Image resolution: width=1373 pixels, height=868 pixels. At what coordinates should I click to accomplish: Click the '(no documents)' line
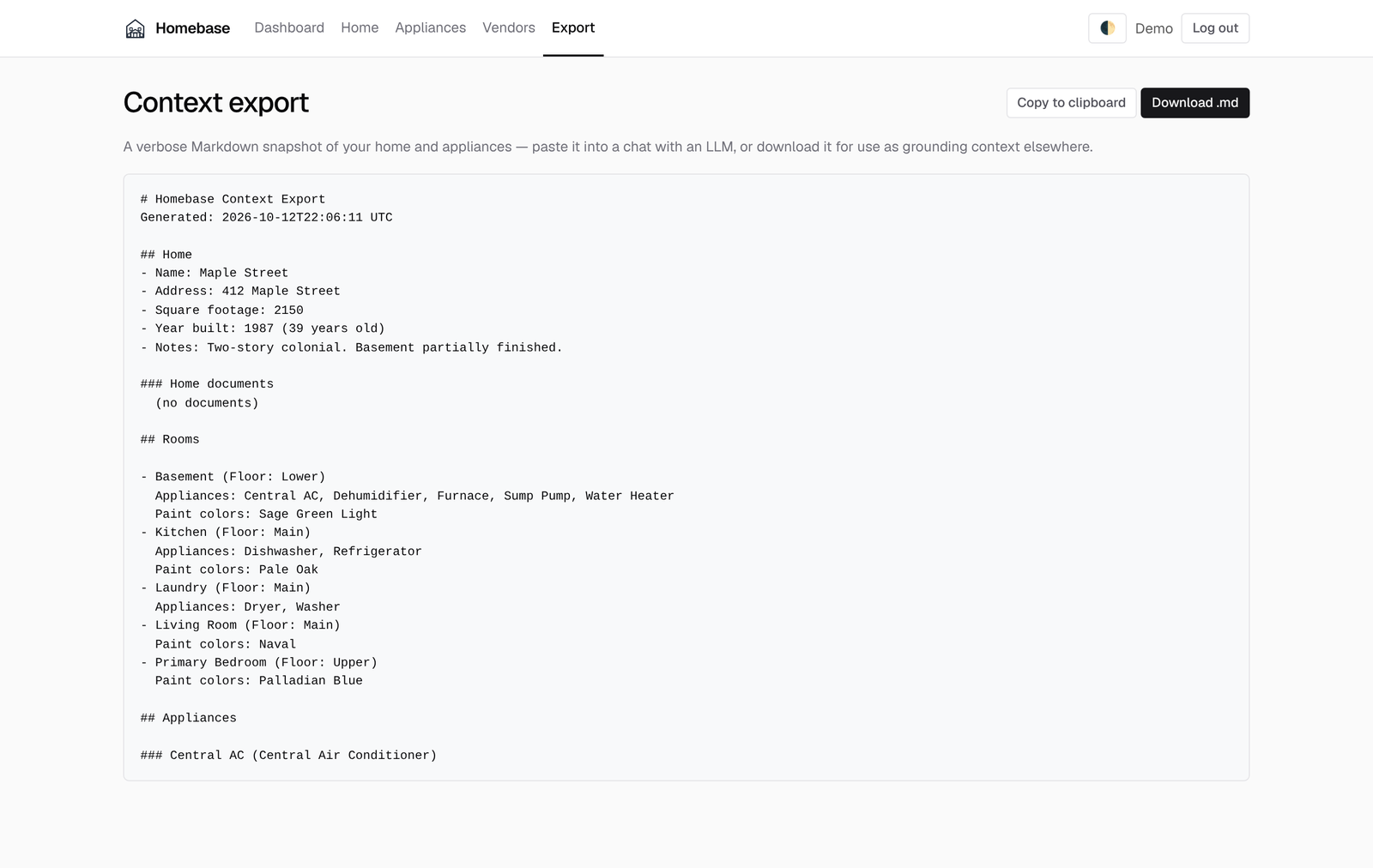tap(207, 403)
